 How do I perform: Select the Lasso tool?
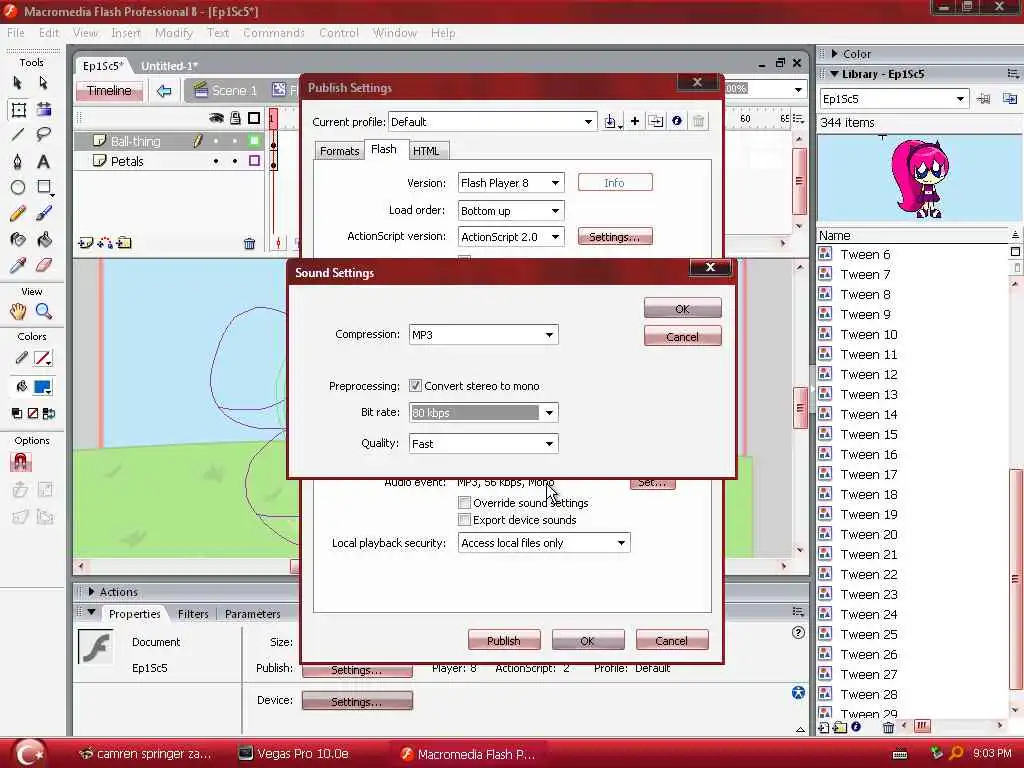(43, 135)
